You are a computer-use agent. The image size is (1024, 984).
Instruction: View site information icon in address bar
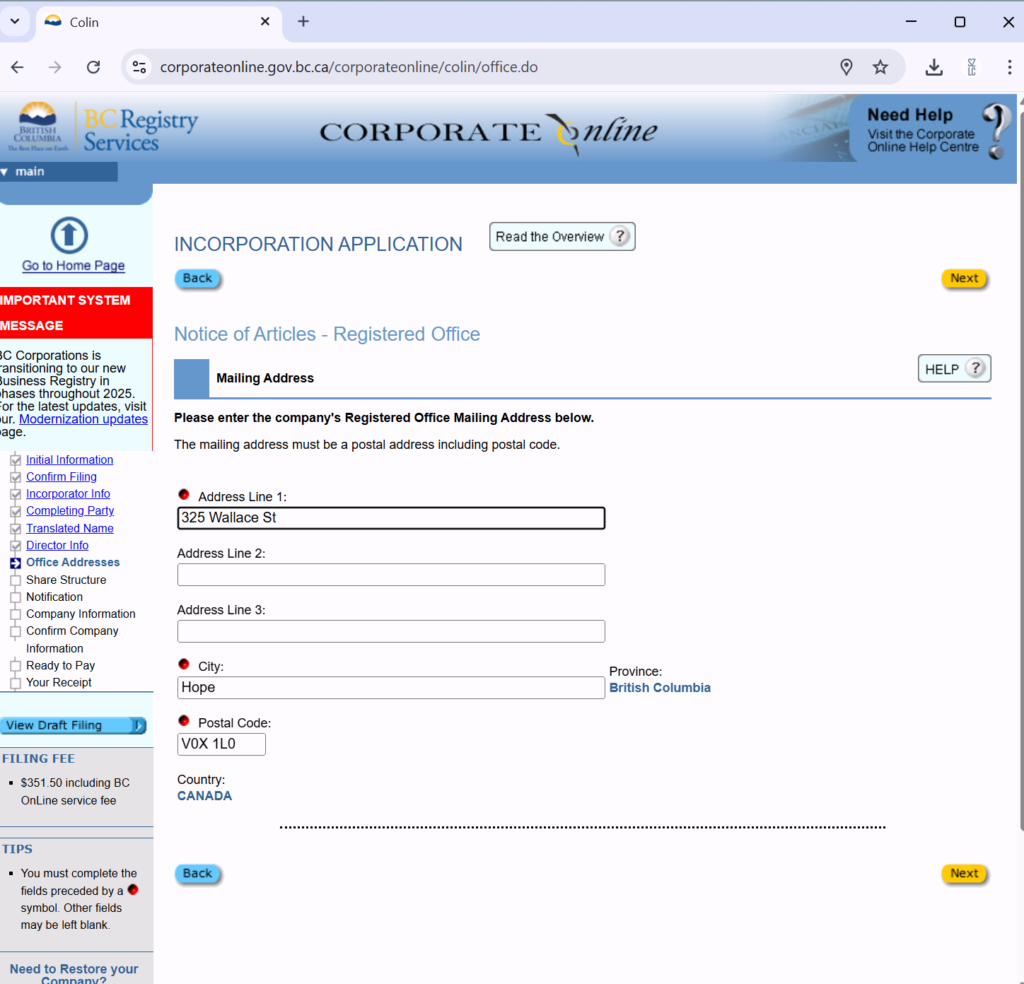click(x=140, y=67)
